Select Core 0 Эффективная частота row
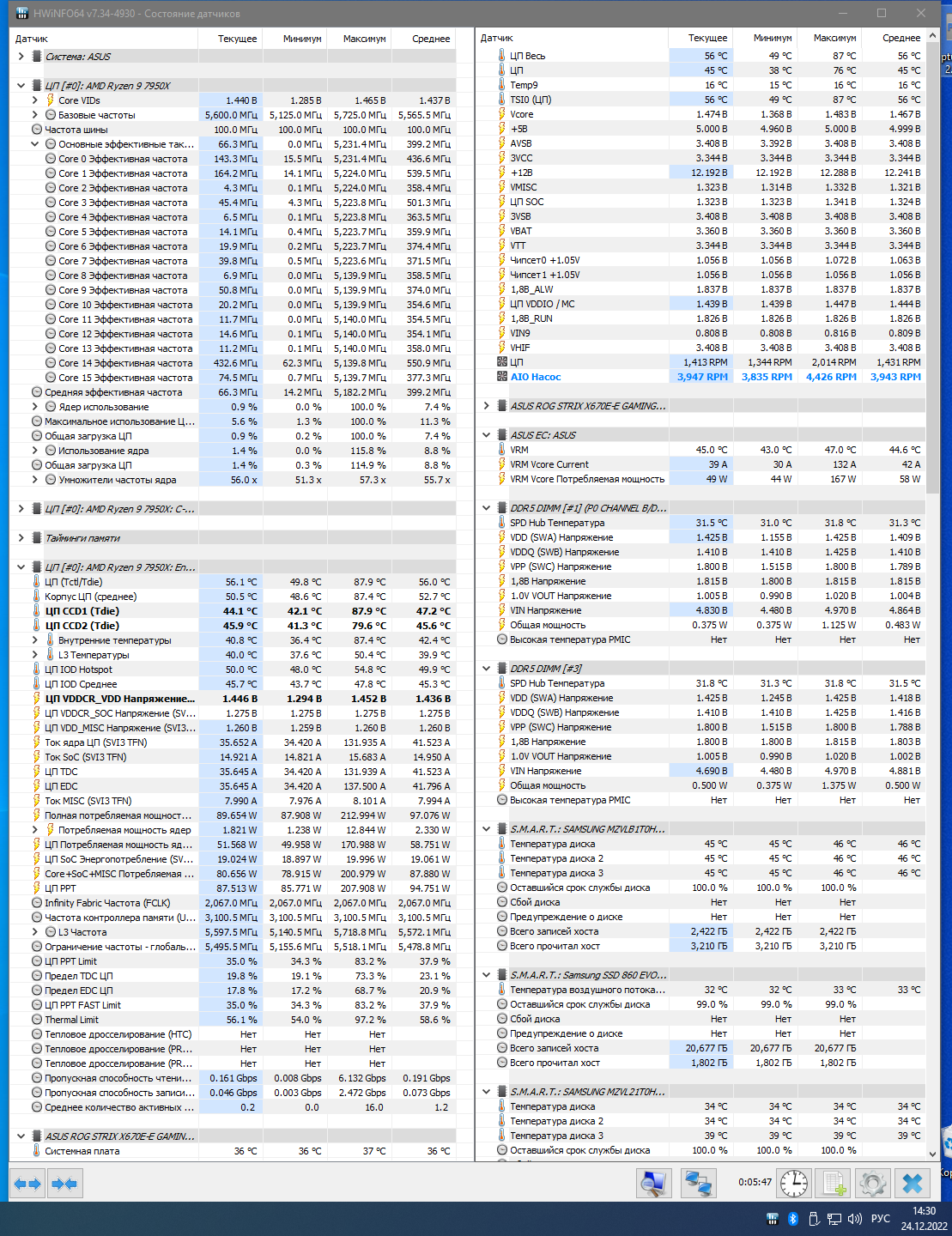The height and width of the screenshot is (1236, 952). [x=233, y=159]
